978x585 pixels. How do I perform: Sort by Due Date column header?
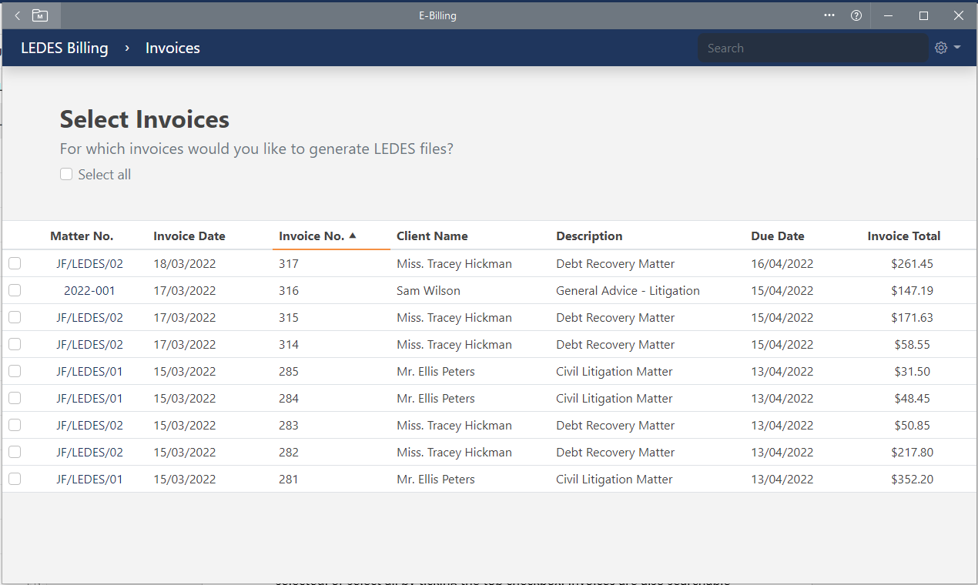click(777, 236)
